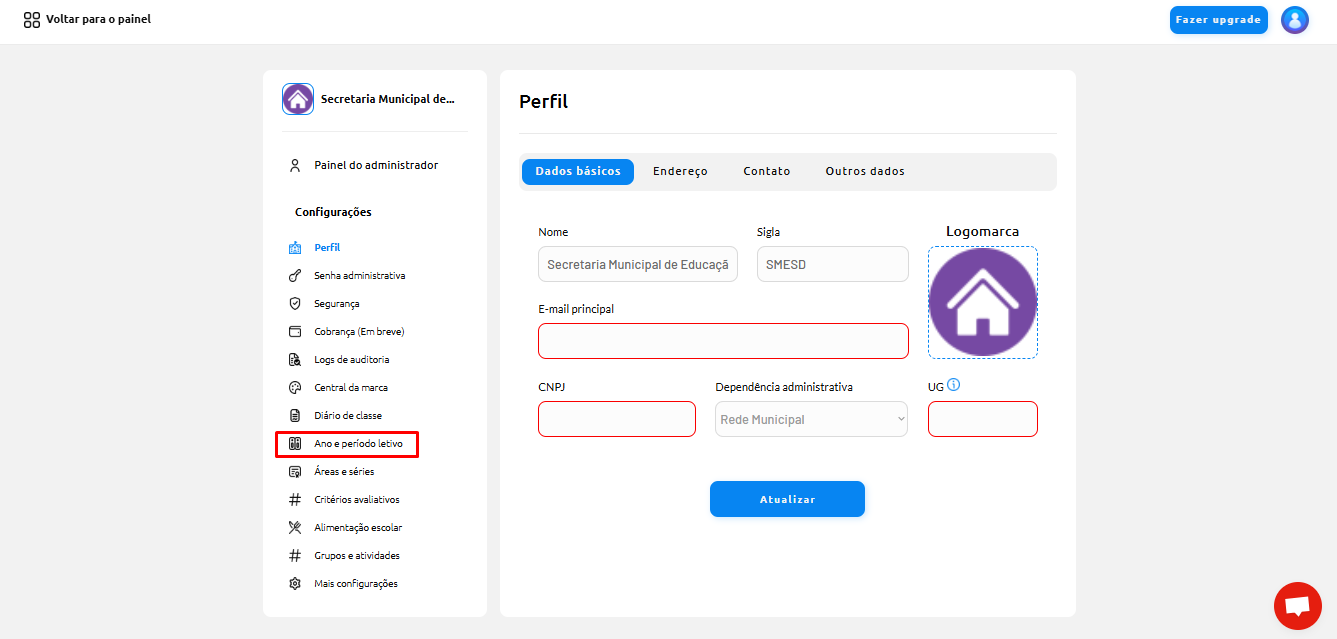
Task: Click the Nome input field
Action: coord(638,264)
